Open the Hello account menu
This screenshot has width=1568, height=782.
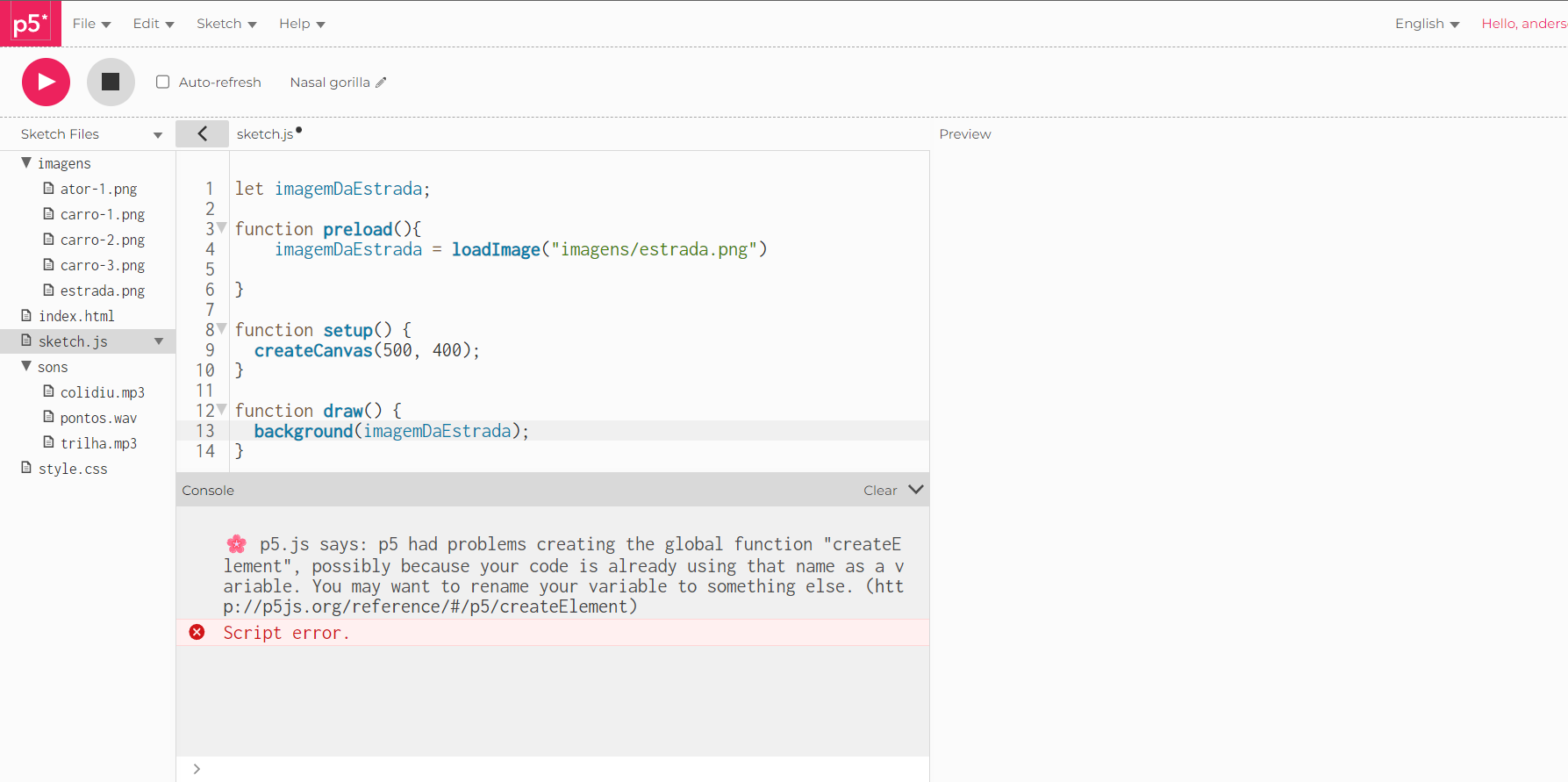(1524, 24)
